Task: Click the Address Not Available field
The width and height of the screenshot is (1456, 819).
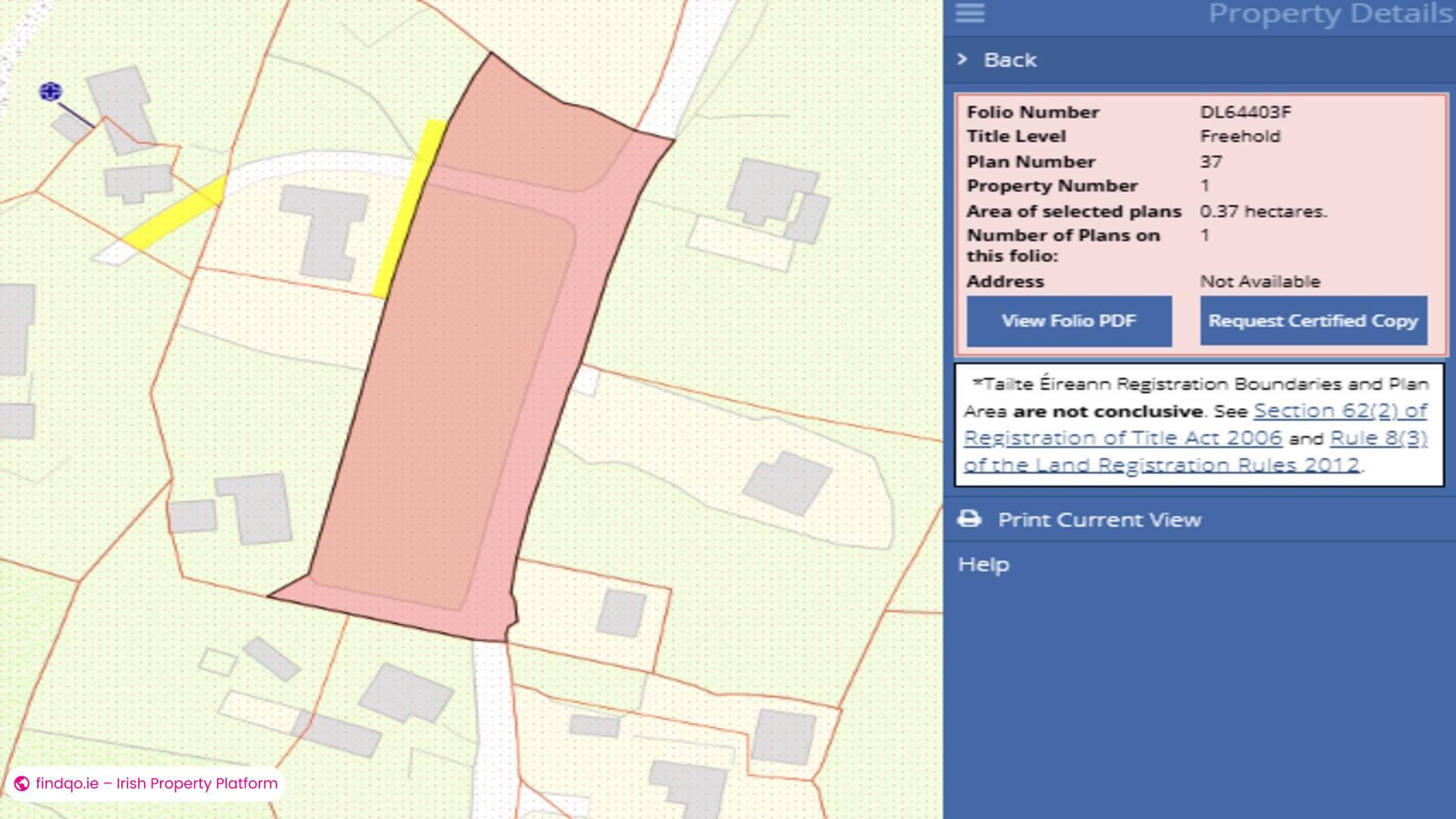Action: coord(1259,281)
